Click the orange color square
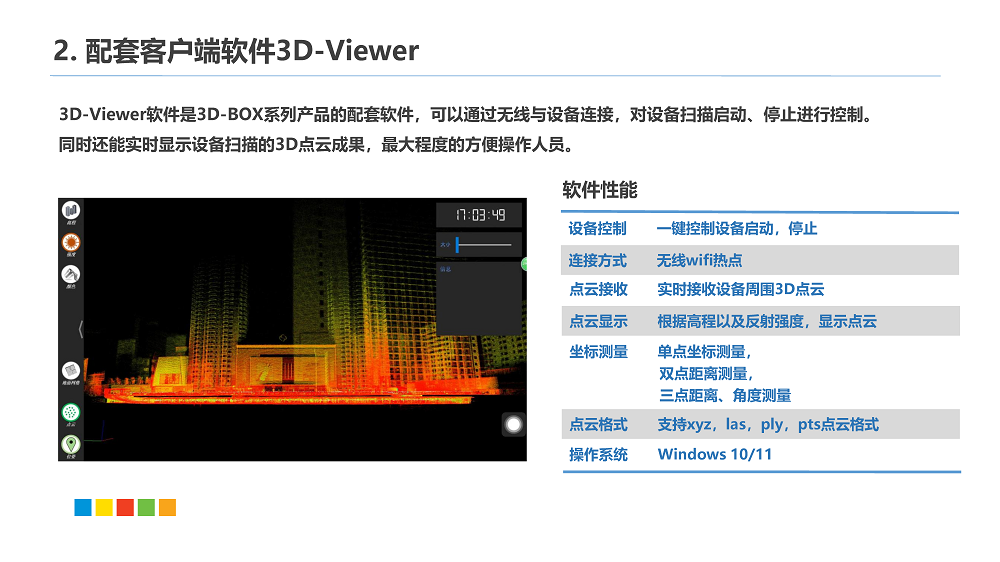 (x=167, y=507)
